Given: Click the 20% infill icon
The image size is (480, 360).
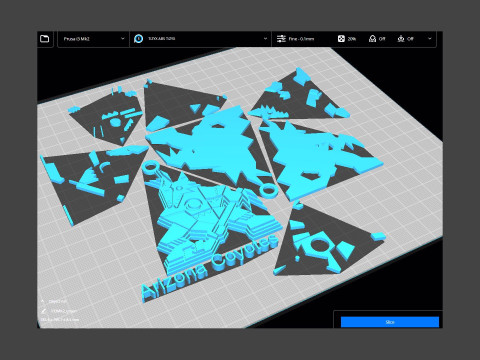Looking at the screenshot, I should (x=341, y=39).
